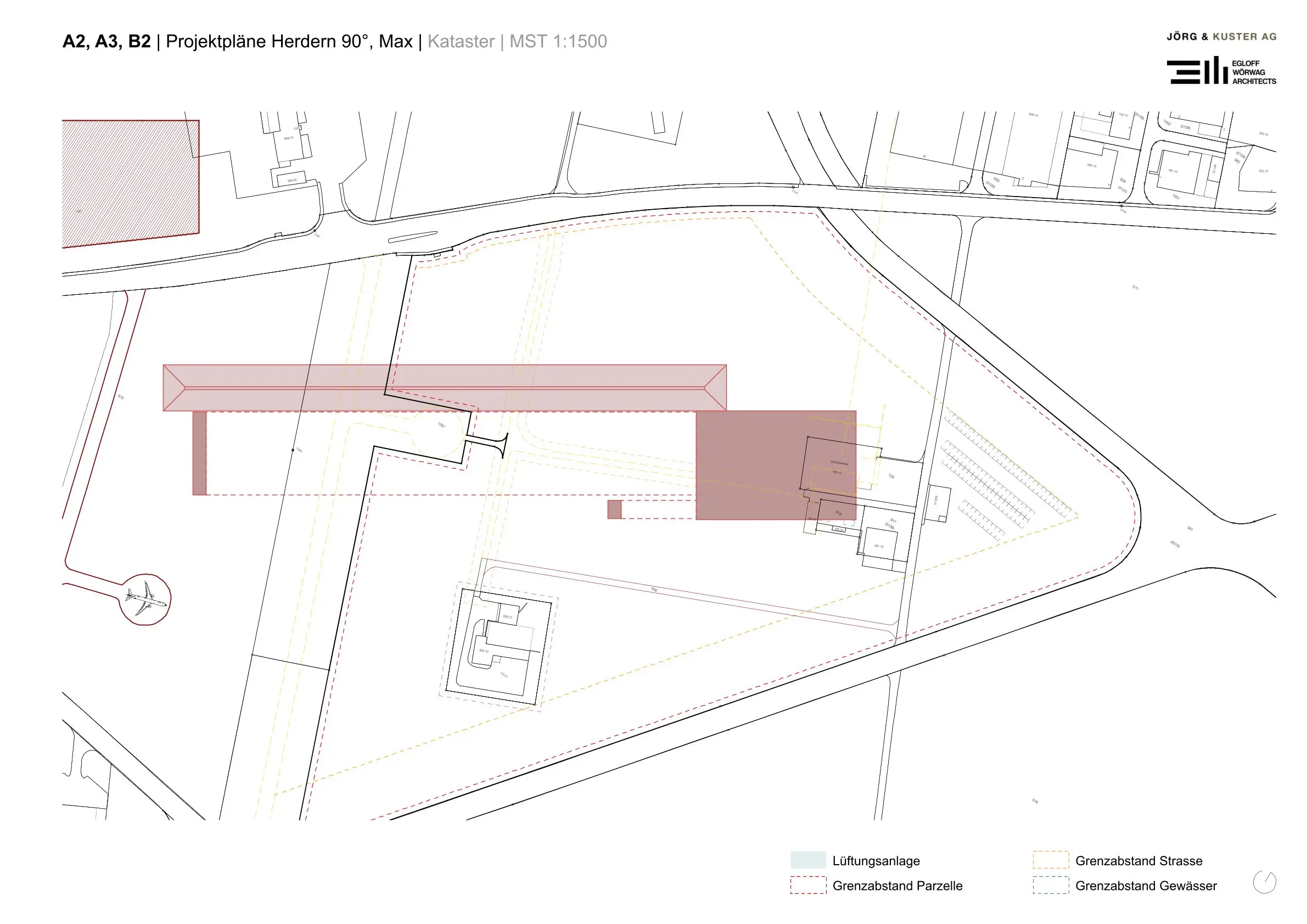Click the Grenzabstand Parzelle dashed legend box
1307x924 pixels.
(x=808, y=884)
